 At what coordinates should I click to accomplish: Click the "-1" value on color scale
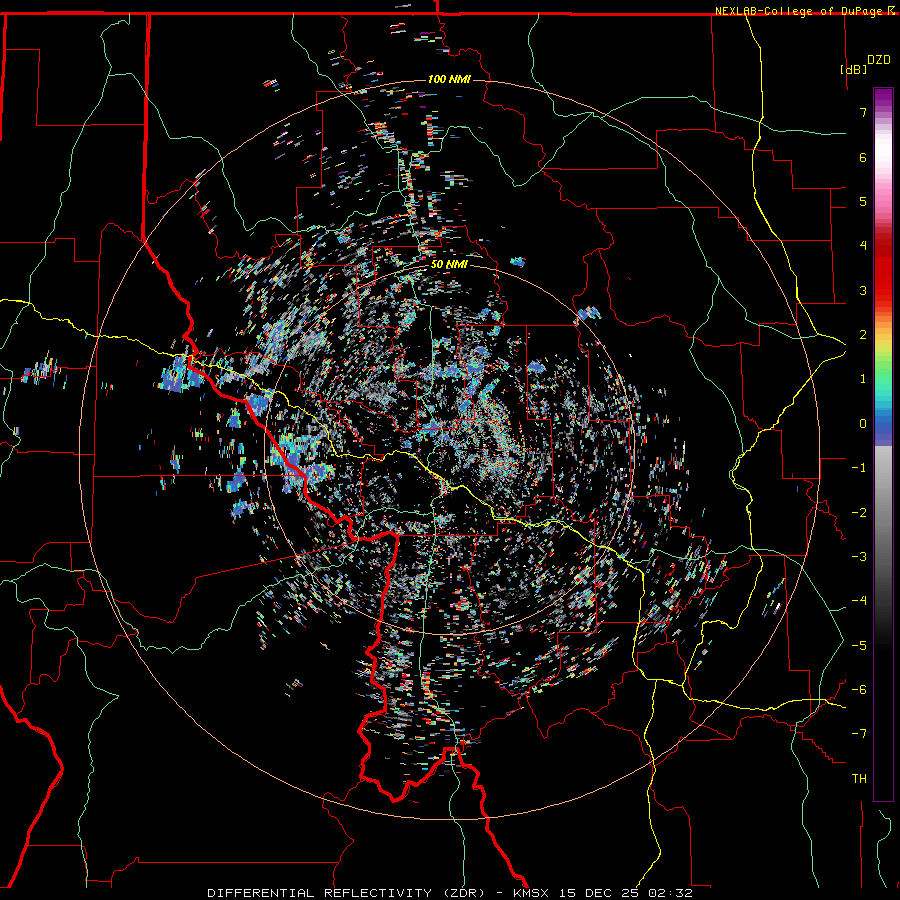coord(859,468)
